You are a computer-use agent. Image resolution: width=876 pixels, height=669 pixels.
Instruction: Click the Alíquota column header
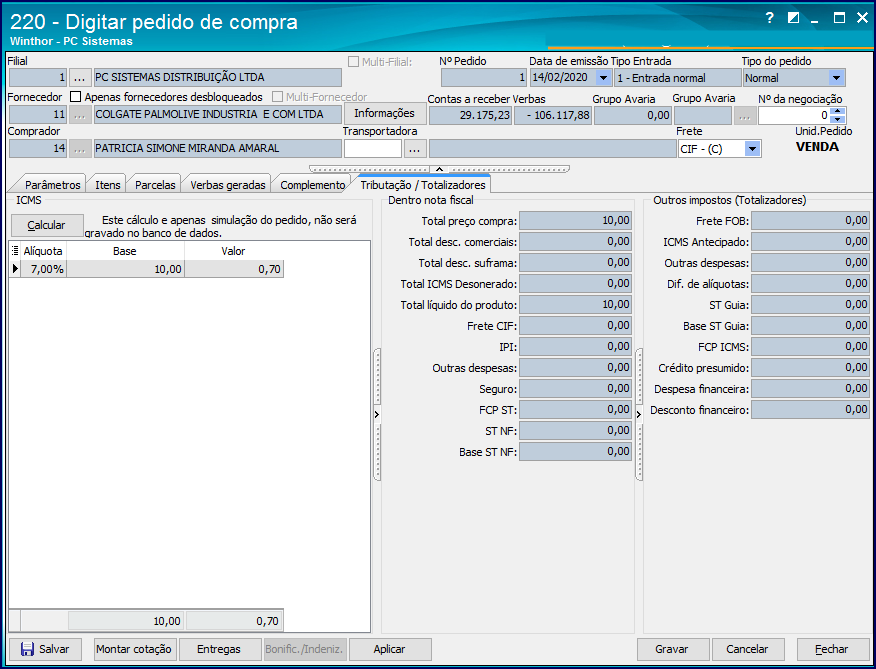point(43,251)
